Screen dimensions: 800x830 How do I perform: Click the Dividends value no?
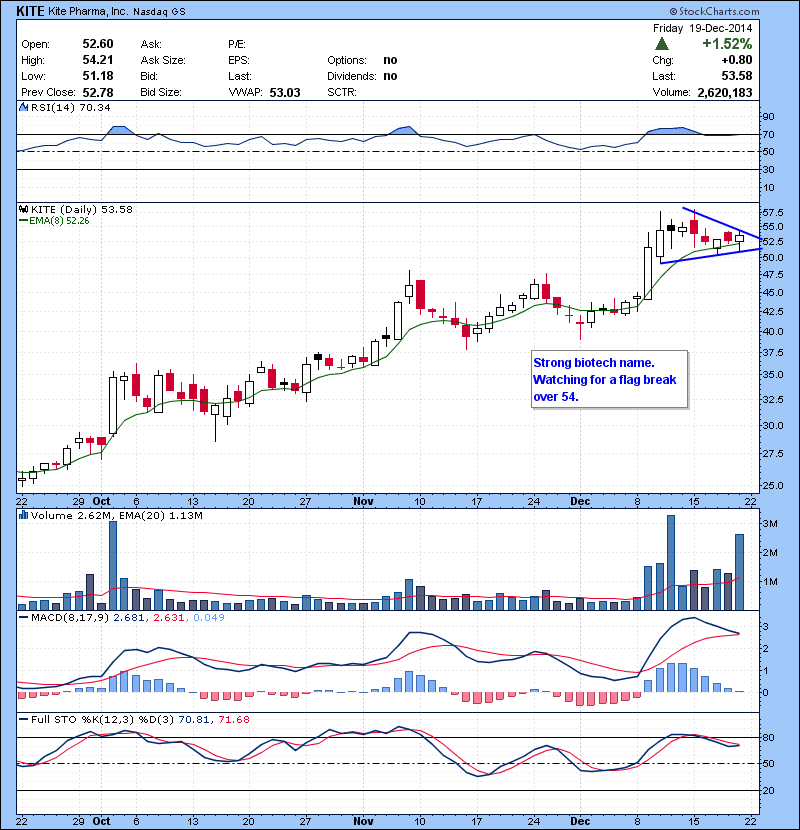click(x=390, y=76)
